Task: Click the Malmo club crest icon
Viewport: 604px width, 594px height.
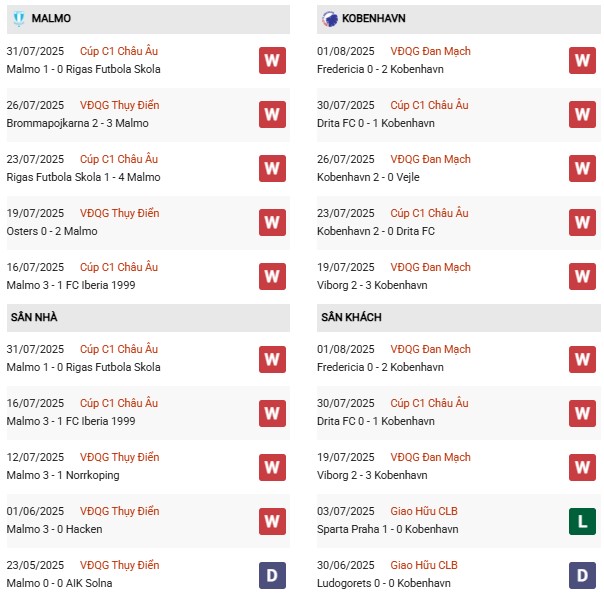Action: point(19,19)
